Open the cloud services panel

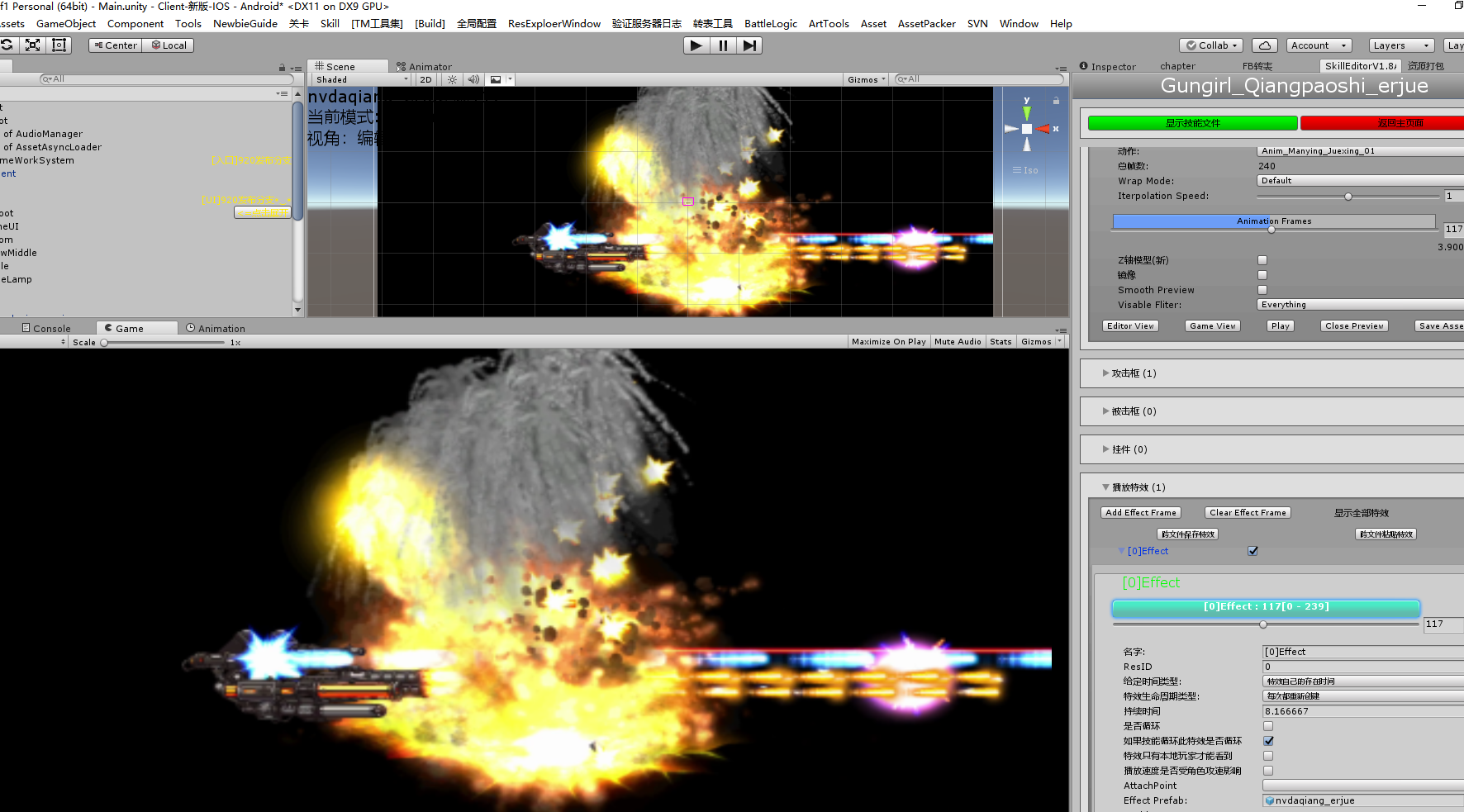click(x=1264, y=45)
